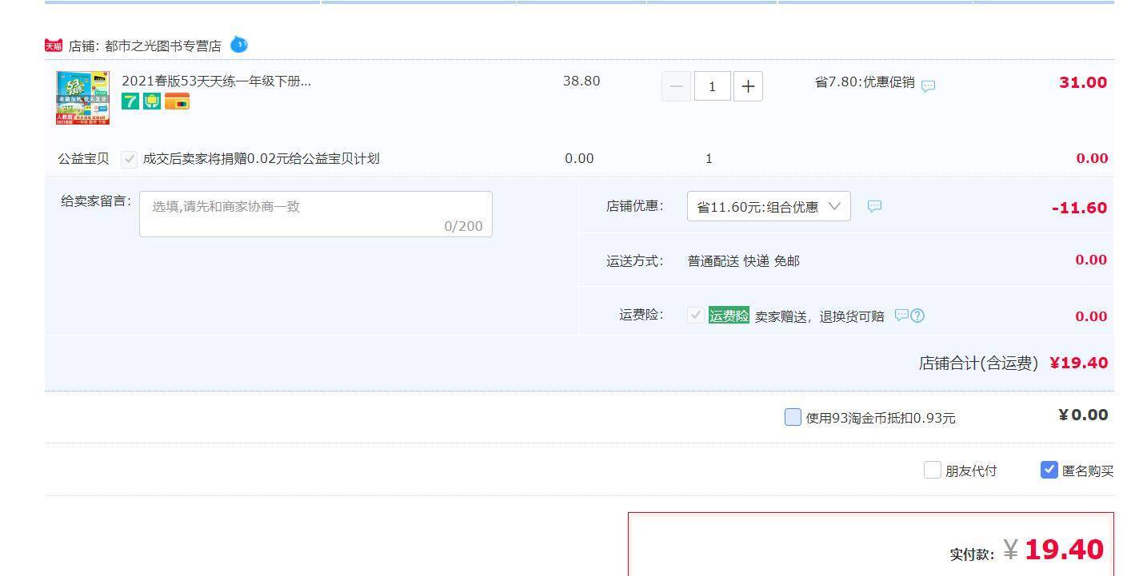The image size is (1143, 576).
Task: Click the orange credit card badge
Action: 177,101
